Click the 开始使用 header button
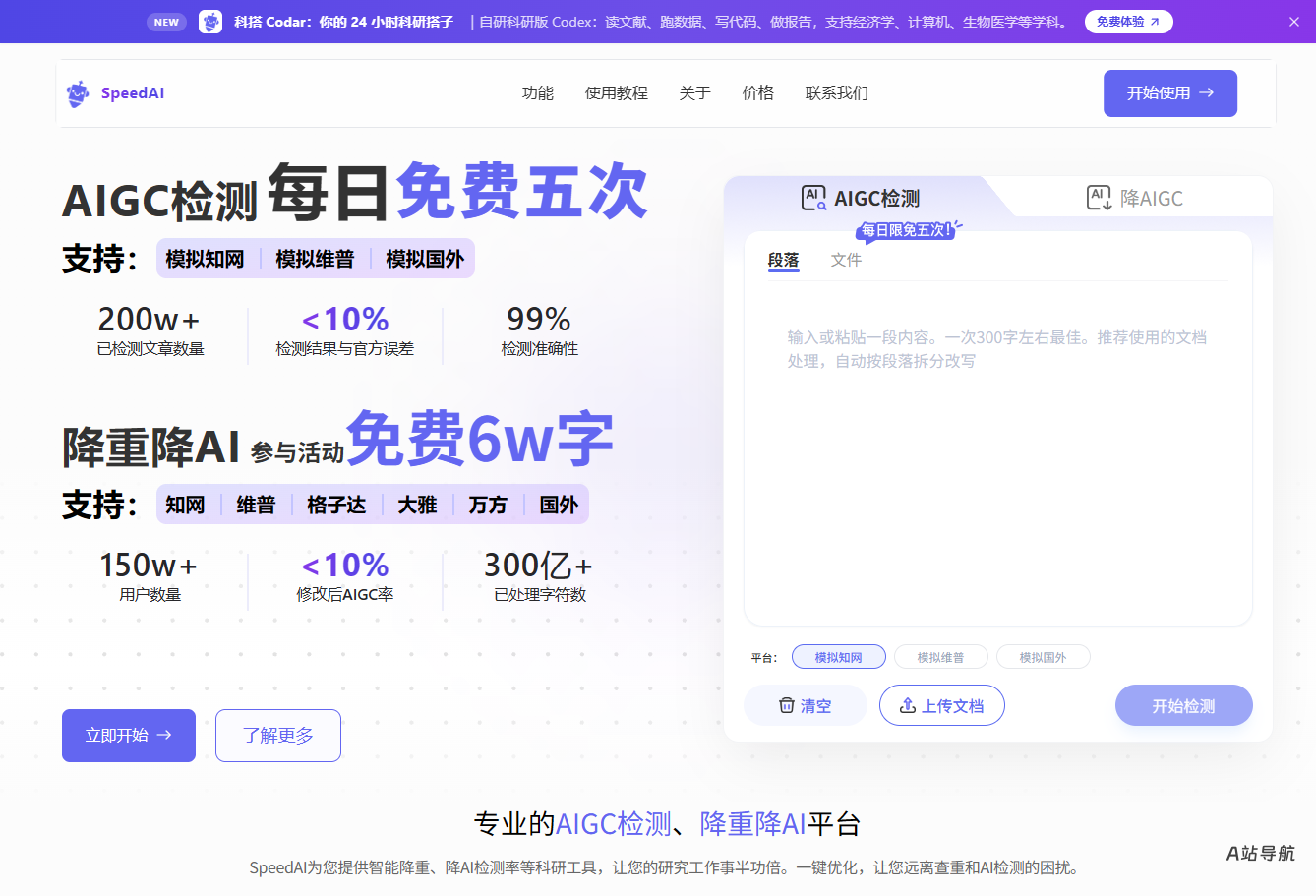The image size is (1316, 896). click(1170, 93)
